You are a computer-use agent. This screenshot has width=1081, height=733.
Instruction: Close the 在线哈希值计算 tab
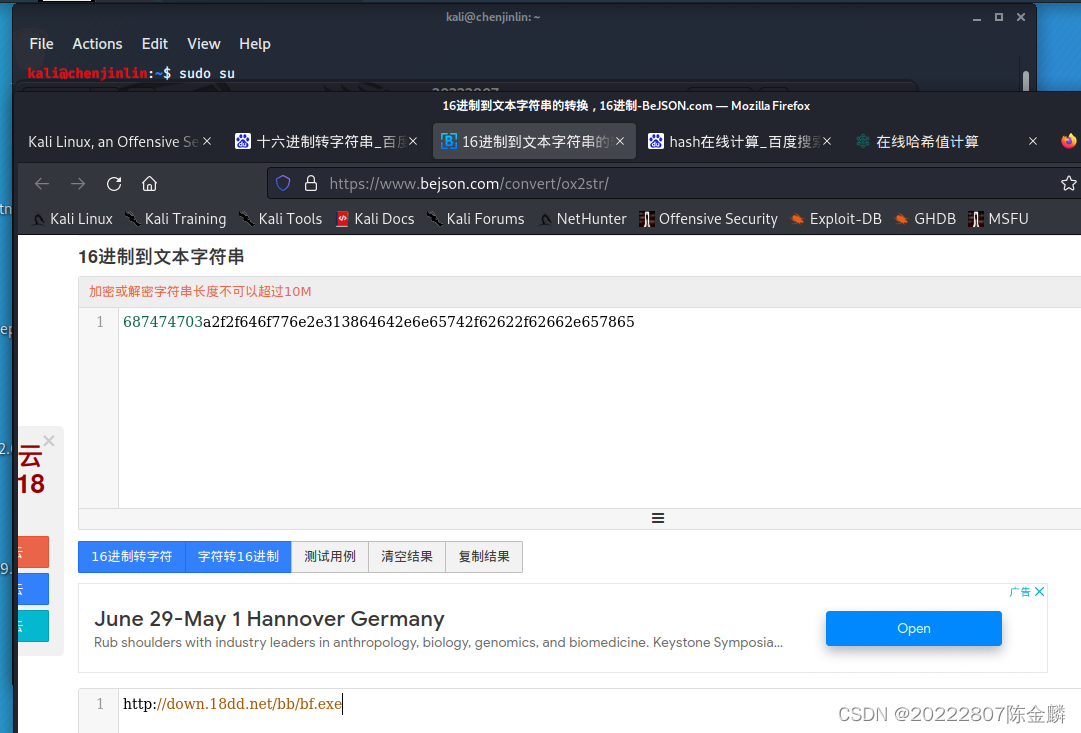[1033, 141]
